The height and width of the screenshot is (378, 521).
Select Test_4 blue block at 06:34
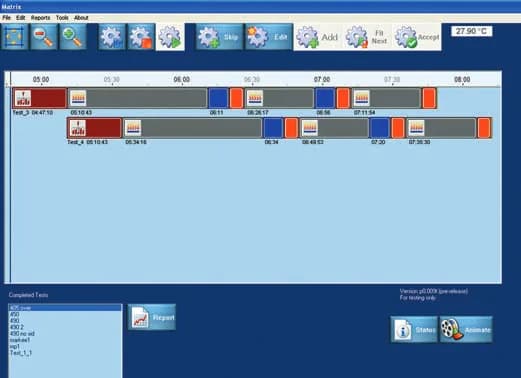pyautogui.click(x=273, y=128)
